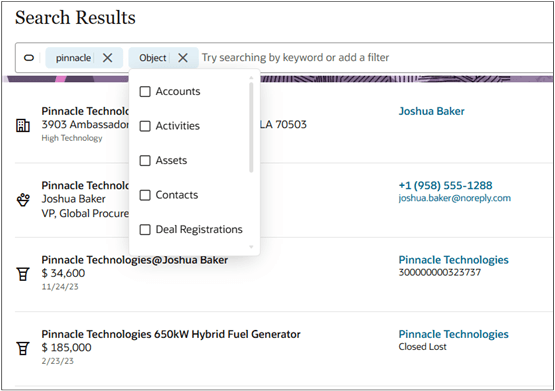This screenshot has width=555, height=391.
Task: Remove the pinnacle keyword filter chip
Action: 108,58
